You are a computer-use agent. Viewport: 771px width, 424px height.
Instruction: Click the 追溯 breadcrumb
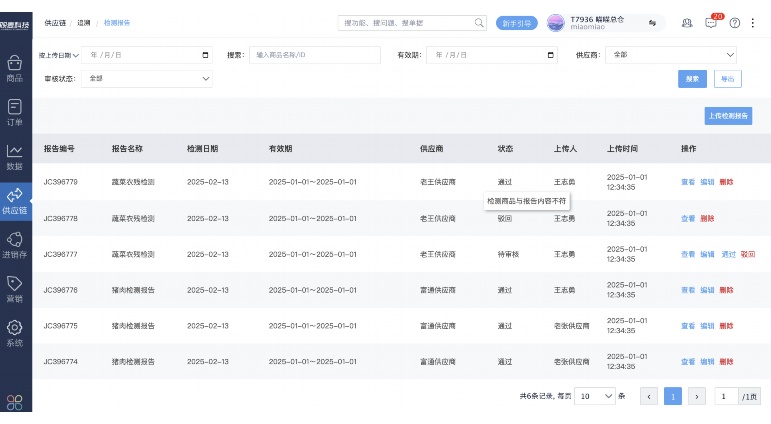[x=84, y=23]
